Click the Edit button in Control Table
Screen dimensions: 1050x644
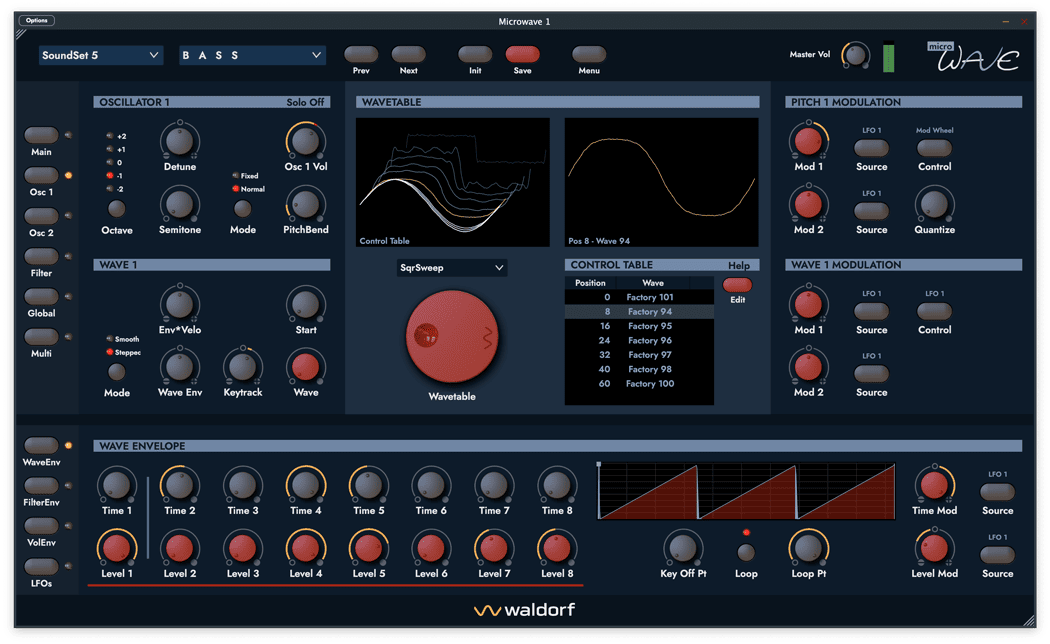point(737,285)
